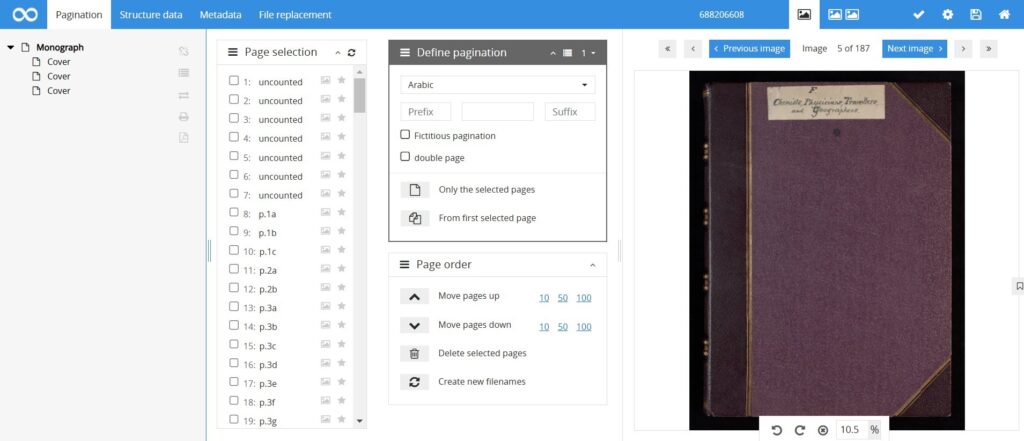Open the Structure data tab
Viewport: 1024px width, 441px height.
[x=151, y=14]
